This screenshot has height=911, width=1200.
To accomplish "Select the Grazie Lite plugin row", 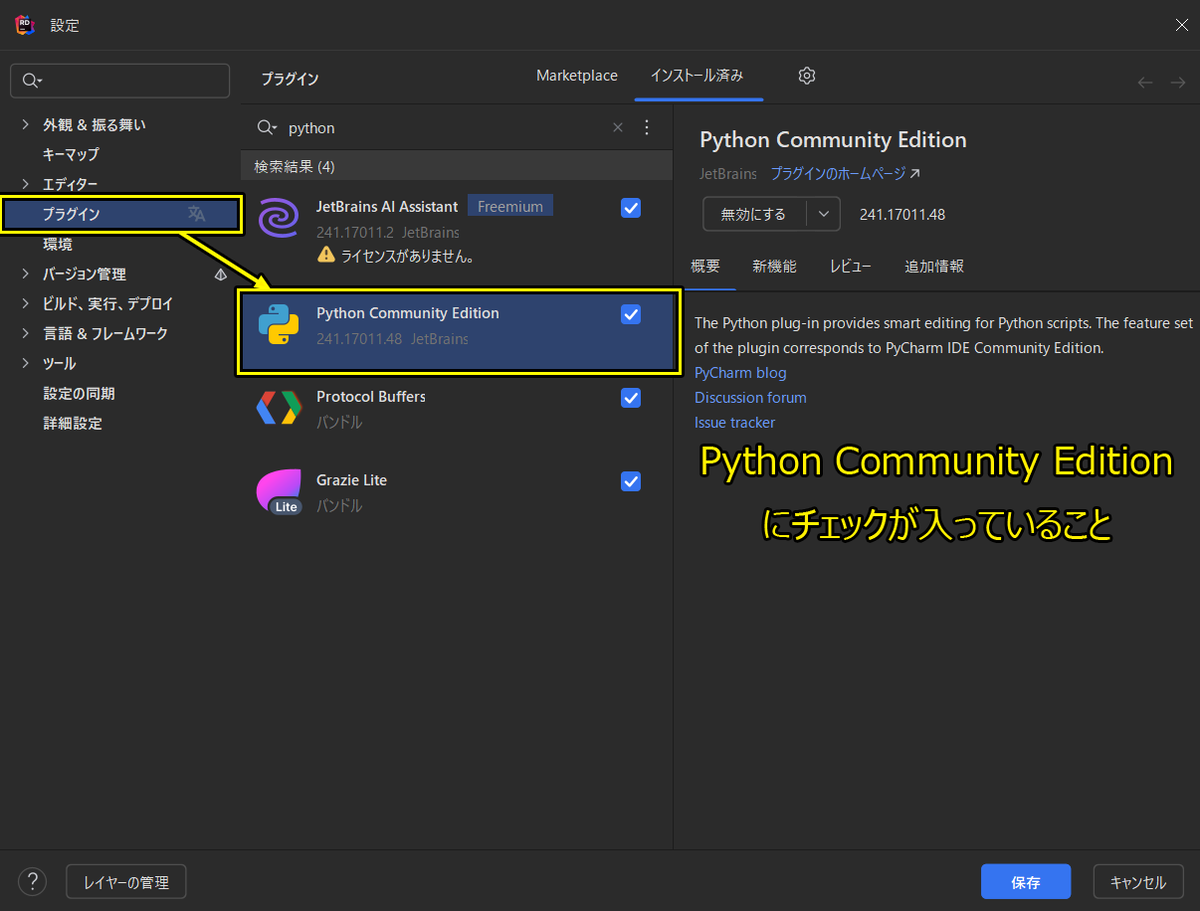I will [x=457, y=492].
